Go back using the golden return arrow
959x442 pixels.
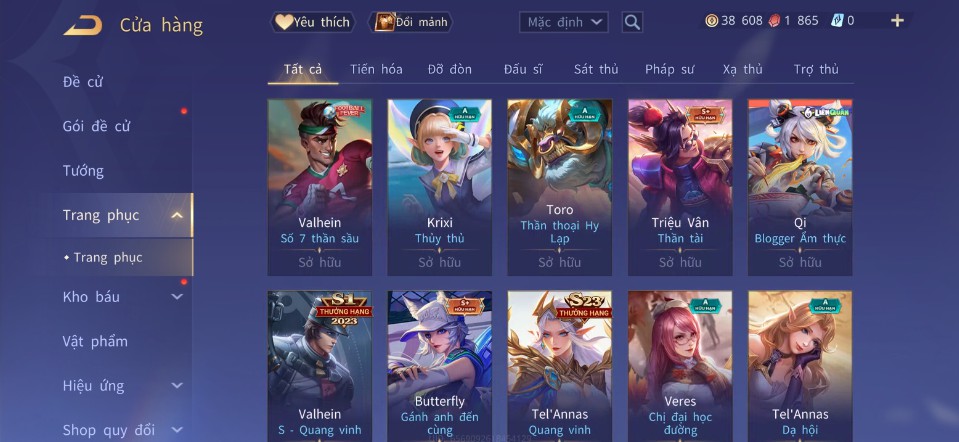(x=83, y=25)
